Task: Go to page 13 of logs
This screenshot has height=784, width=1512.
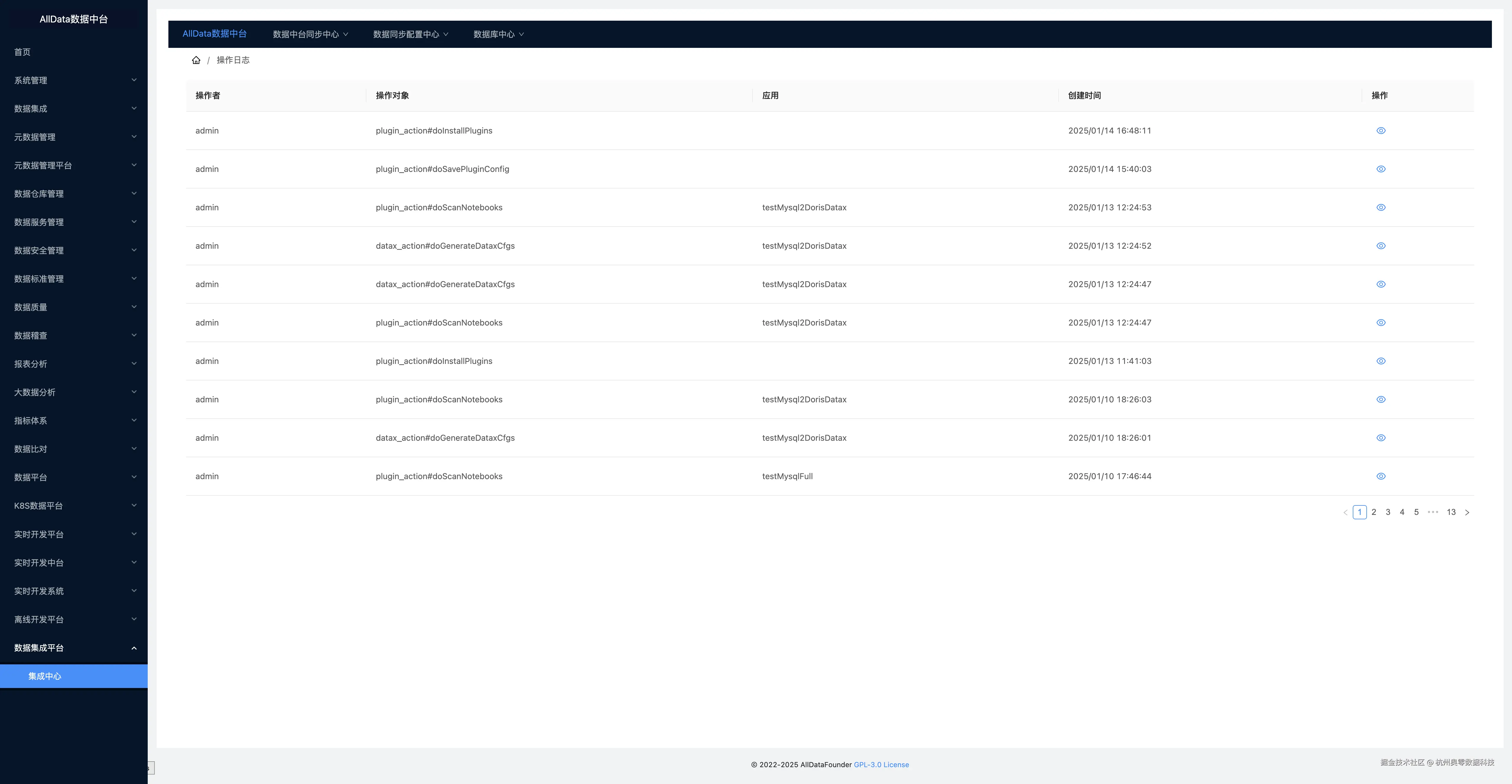Action: (1451, 512)
